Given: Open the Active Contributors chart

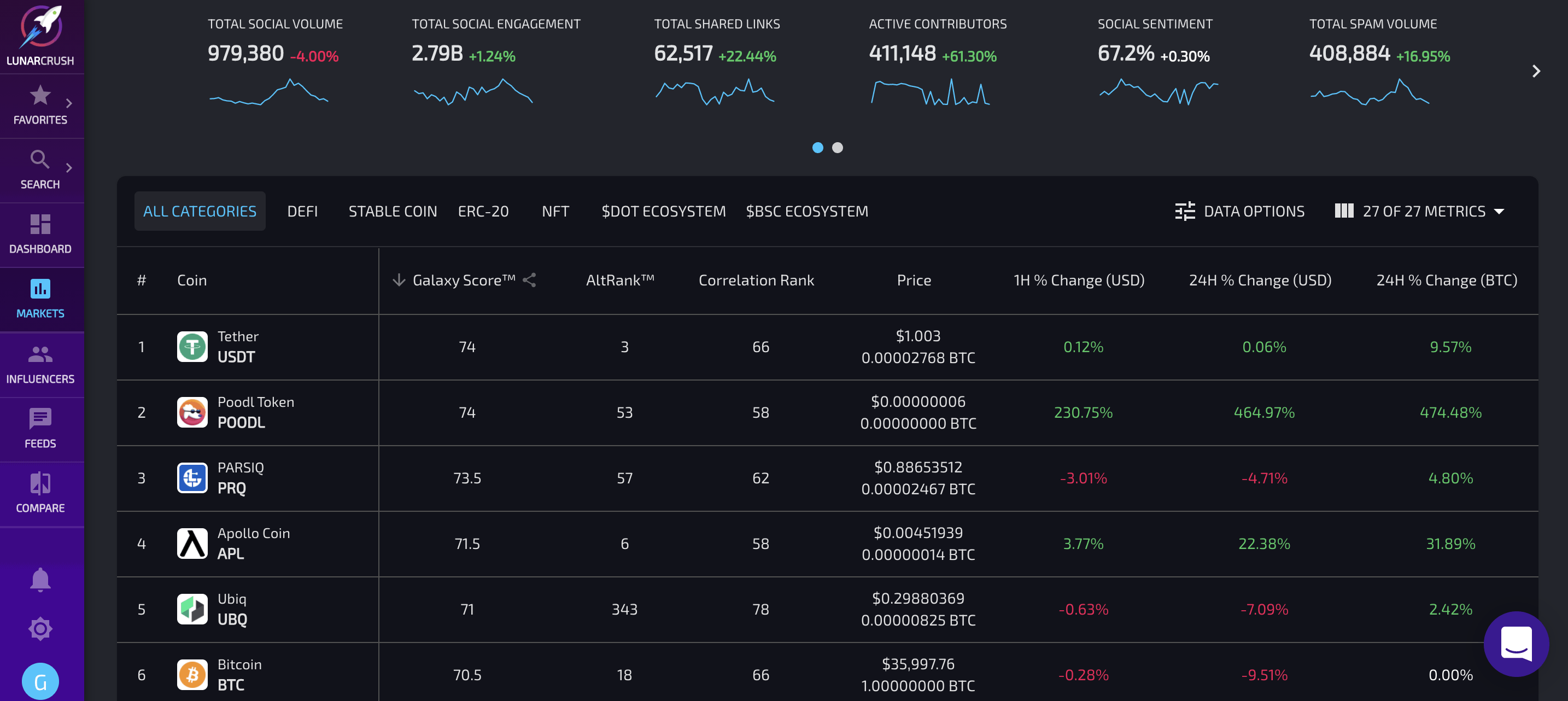Looking at the screenshot, I should click(930, 92).
